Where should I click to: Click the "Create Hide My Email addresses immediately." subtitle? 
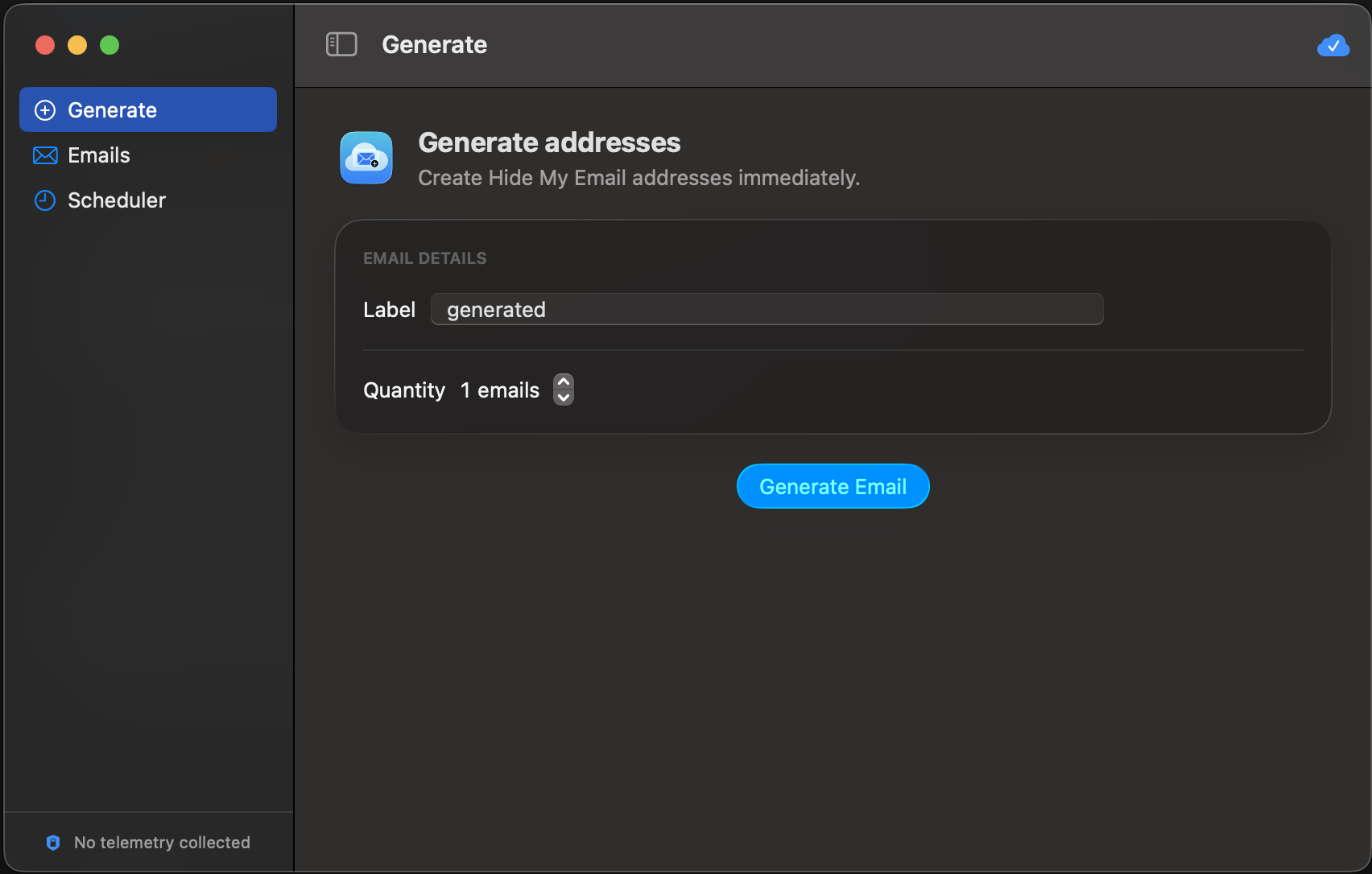639,178
